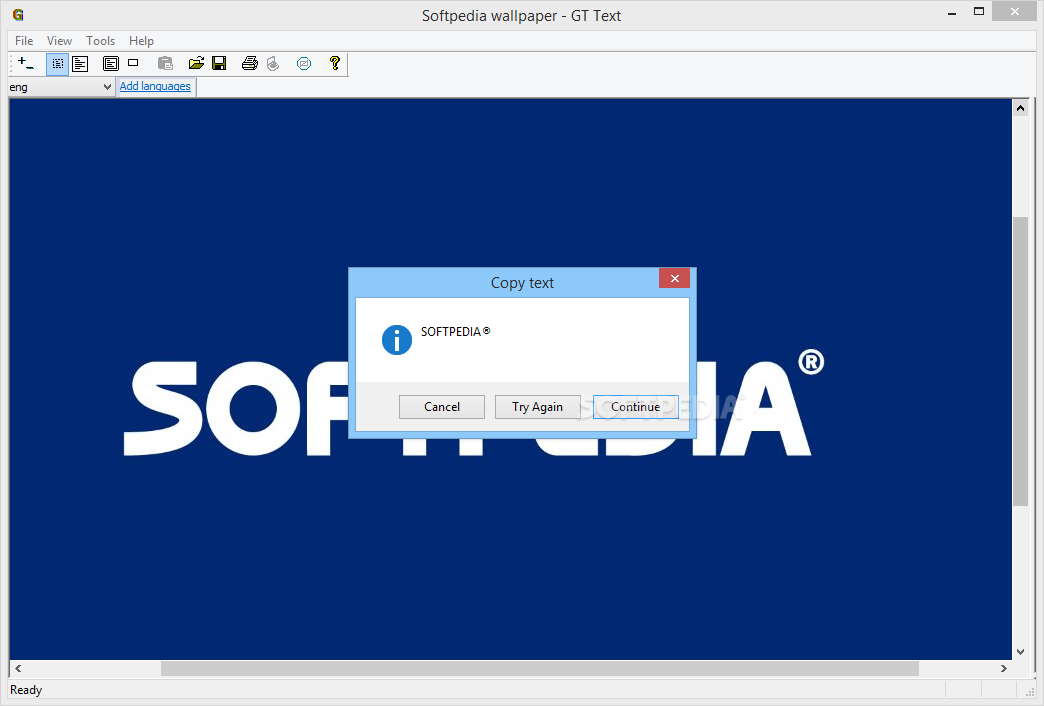Click the grayed-out print preview icon

click(273, 63)
